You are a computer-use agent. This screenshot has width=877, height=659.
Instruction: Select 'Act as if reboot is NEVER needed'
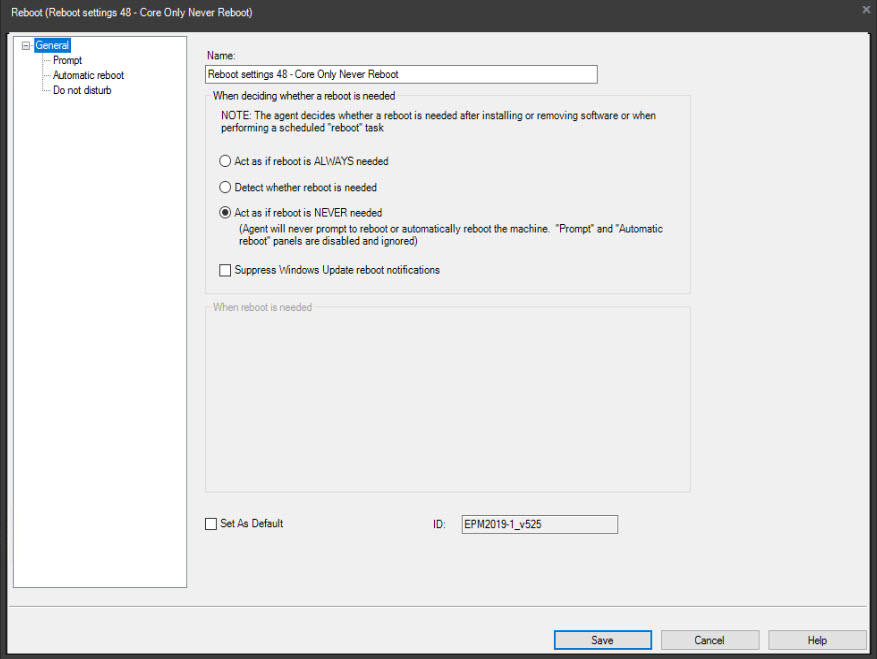tap(224, 212)
